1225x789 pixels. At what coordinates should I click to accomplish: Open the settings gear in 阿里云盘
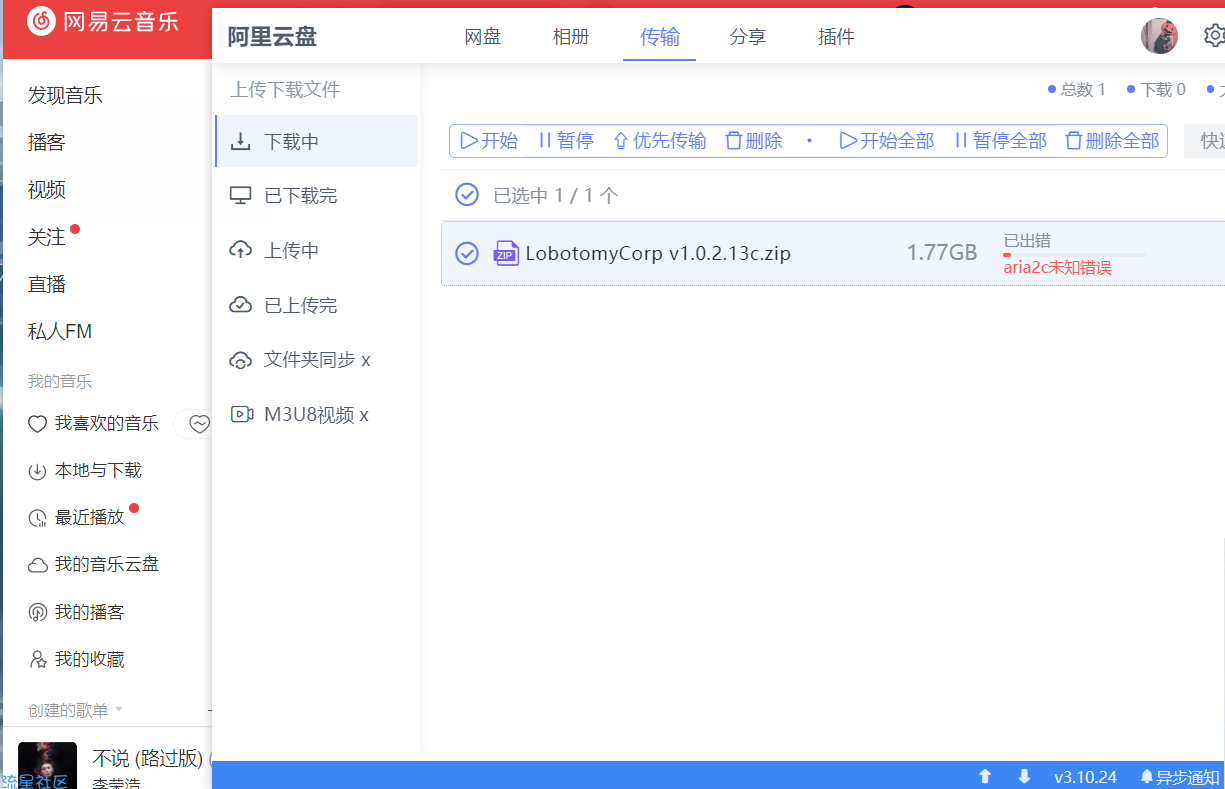[x=1214, y=36]
